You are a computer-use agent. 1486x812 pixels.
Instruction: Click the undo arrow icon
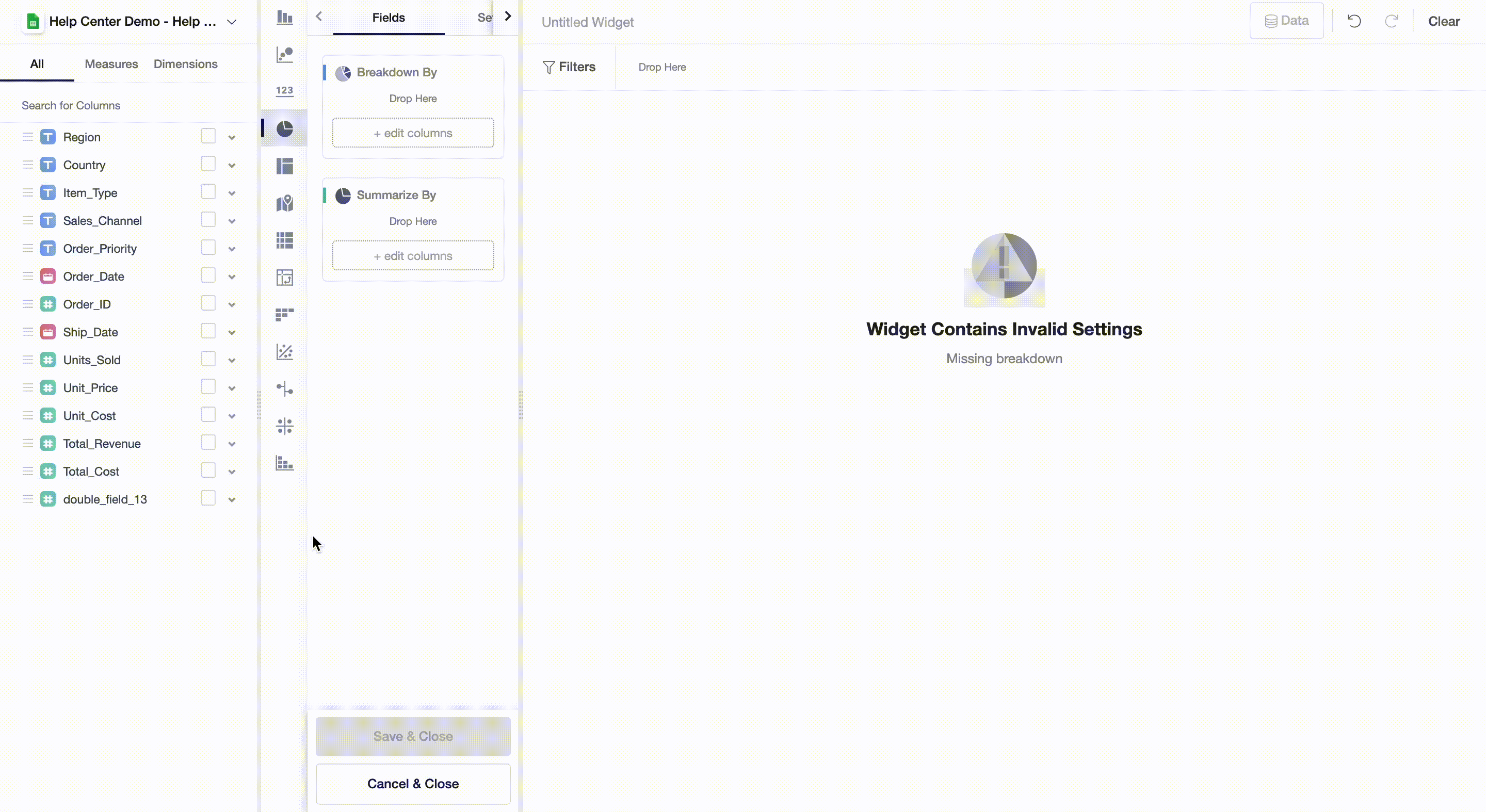1354,21
